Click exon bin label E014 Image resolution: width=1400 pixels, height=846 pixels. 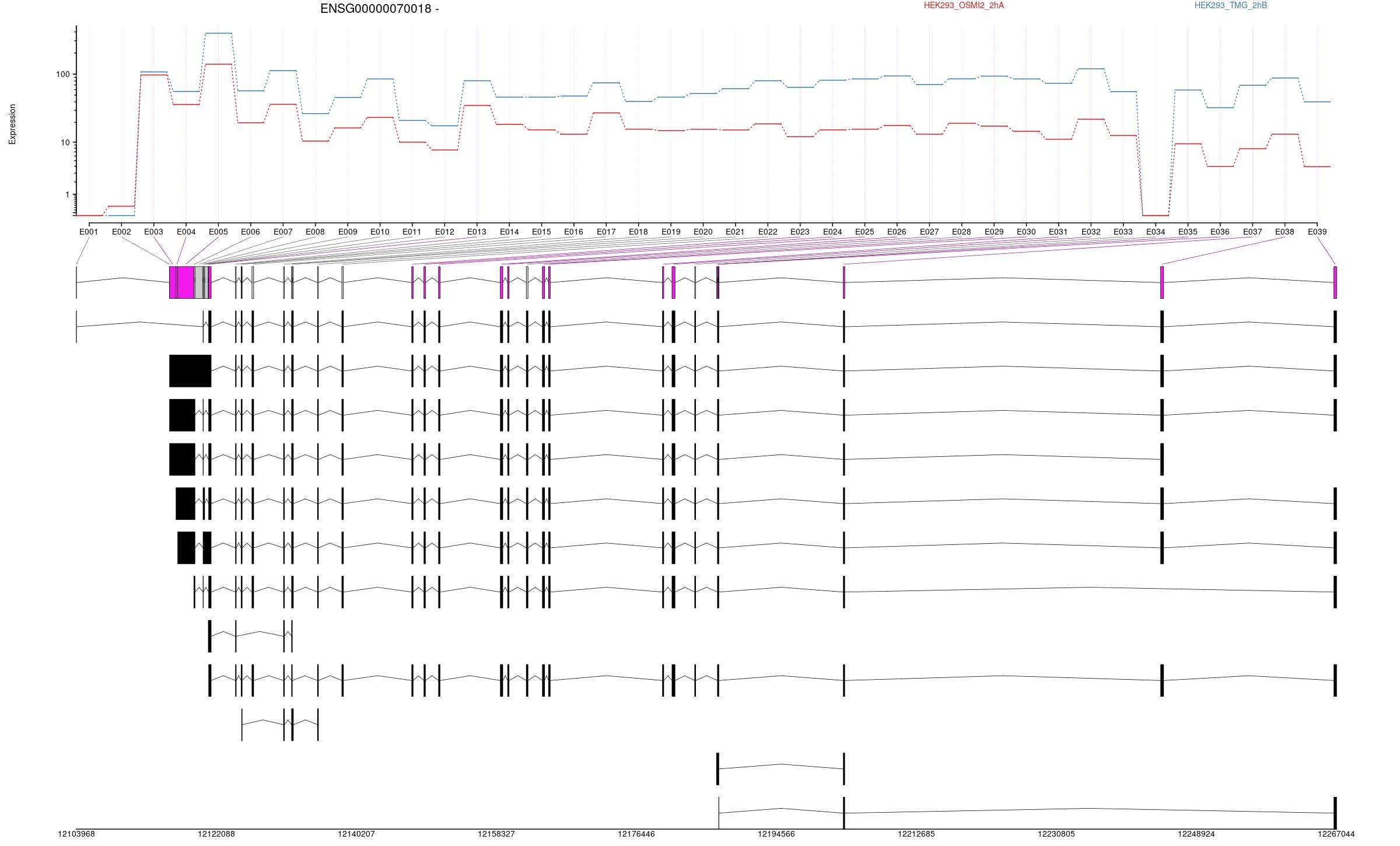point(509,232)
